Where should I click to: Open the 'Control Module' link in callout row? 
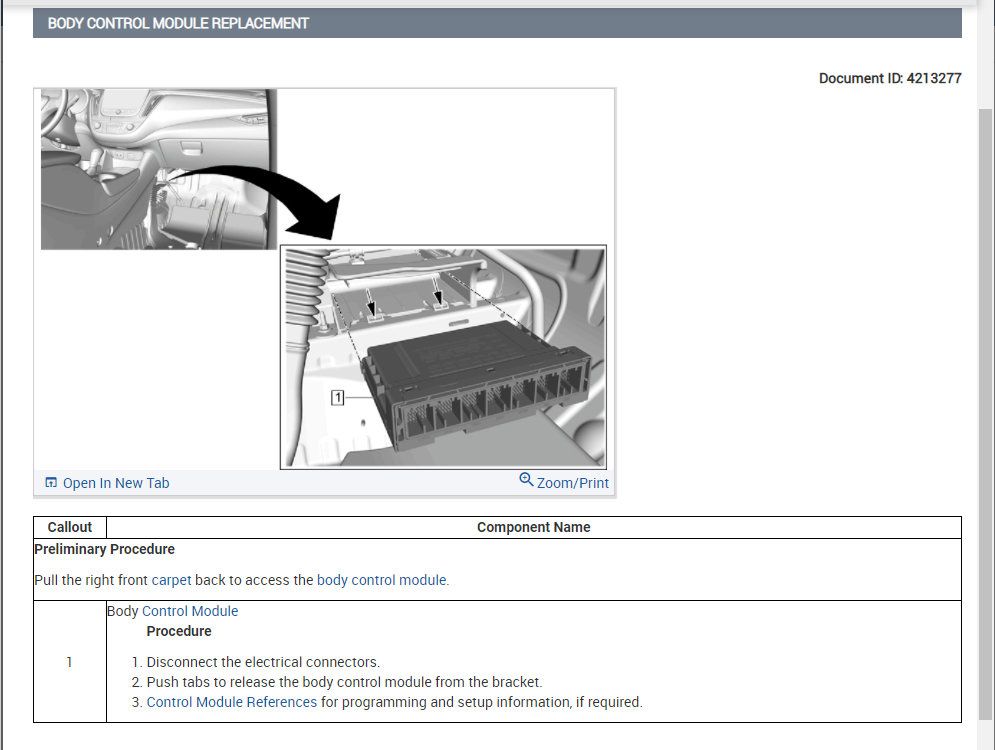[x=190, y=611]
